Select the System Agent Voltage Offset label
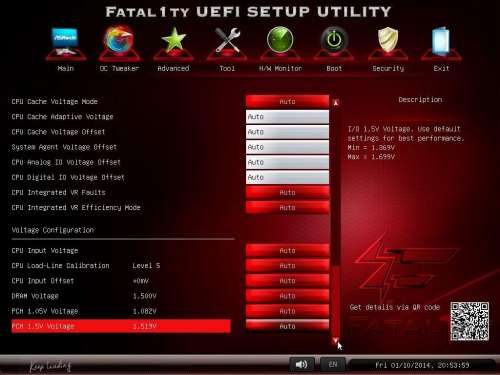The image size is (500, 375). [x=64, y=147]
